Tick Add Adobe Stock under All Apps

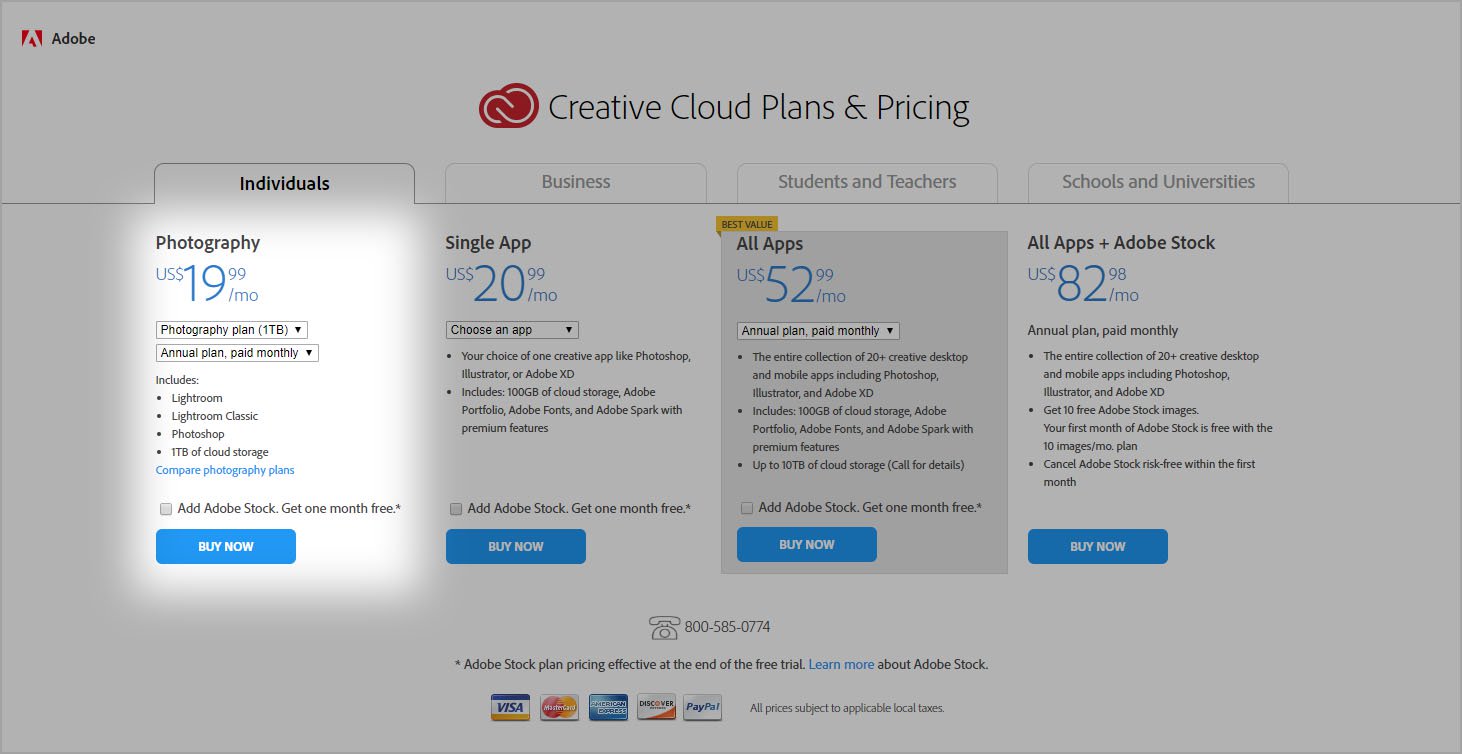747,508
